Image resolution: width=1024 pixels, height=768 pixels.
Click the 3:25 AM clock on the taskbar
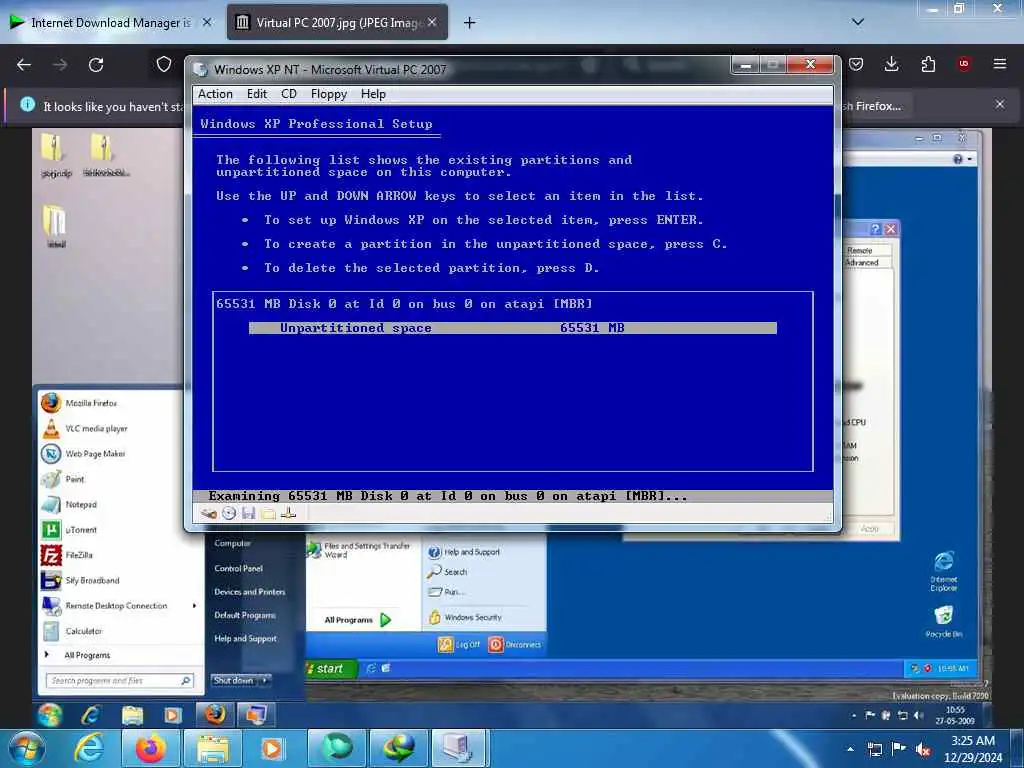point(972,749)
